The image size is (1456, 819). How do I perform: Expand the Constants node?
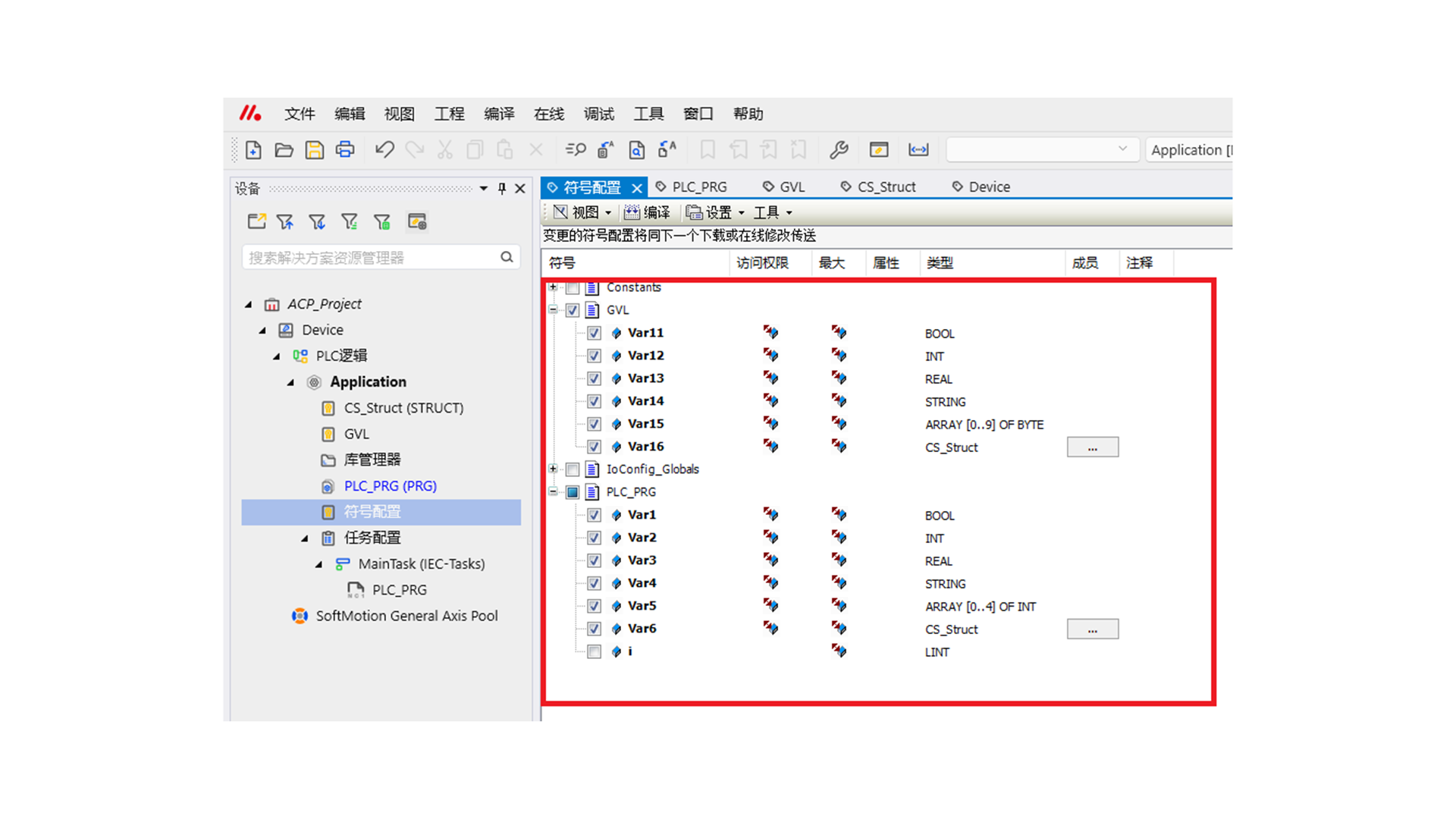coord(553,287)
